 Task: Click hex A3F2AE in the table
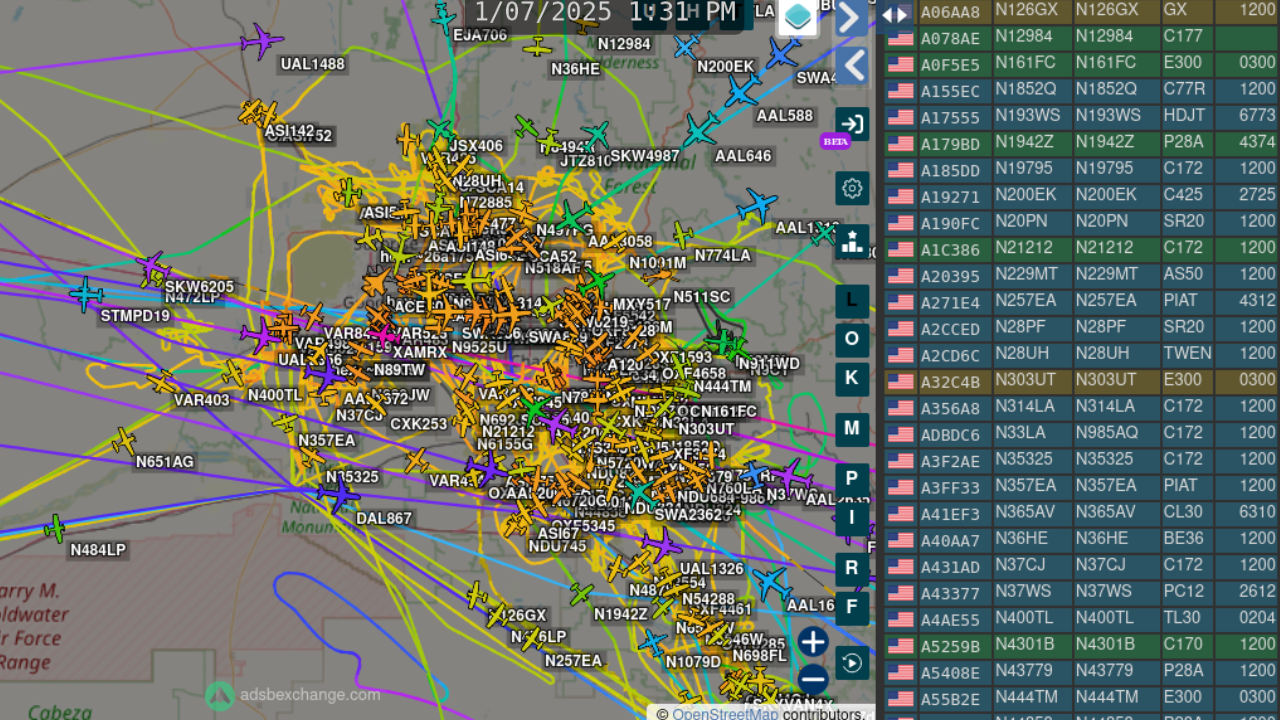tap(950, 461)
